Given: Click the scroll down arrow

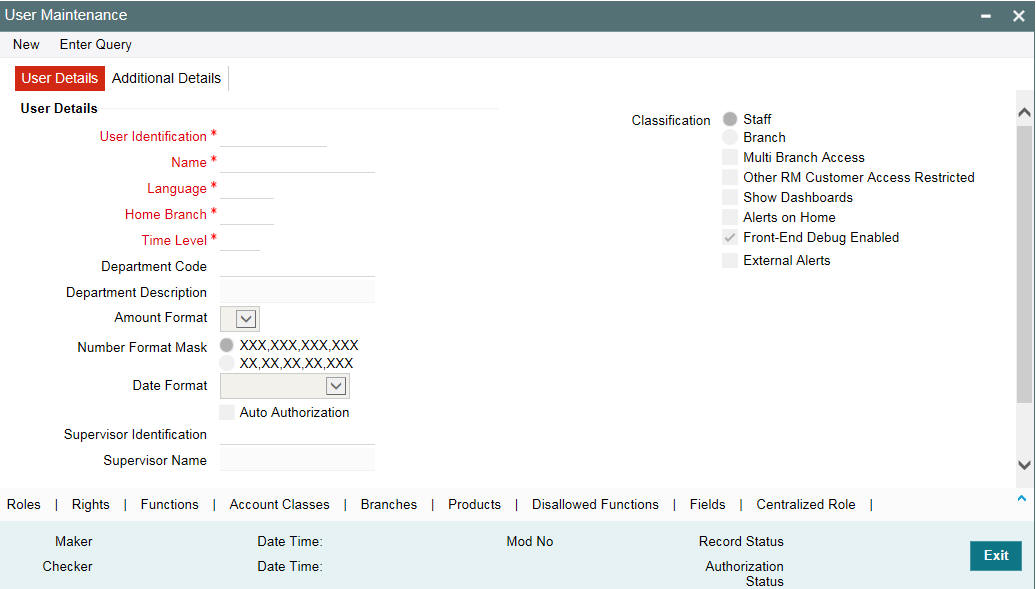Looking at the screenshot, I should (x=1024, y=465).
